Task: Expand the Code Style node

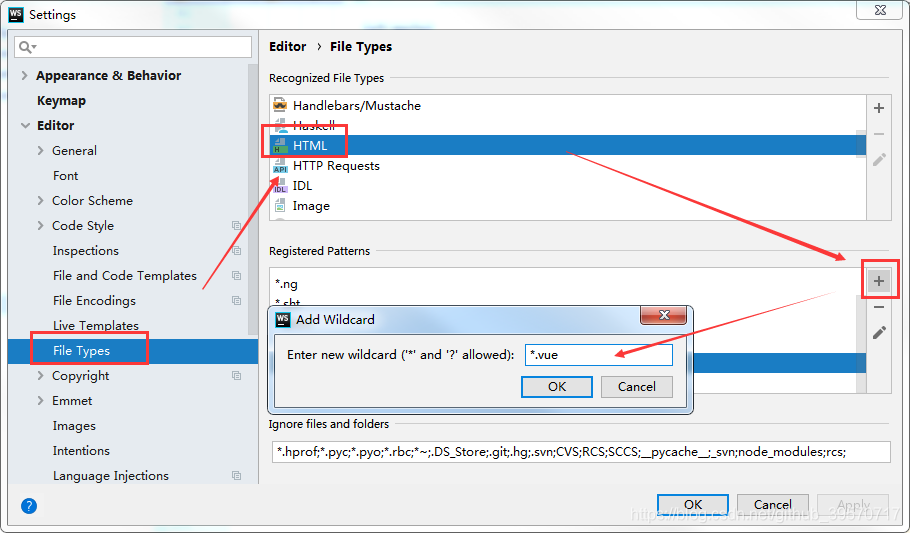Action: [40, 225]
